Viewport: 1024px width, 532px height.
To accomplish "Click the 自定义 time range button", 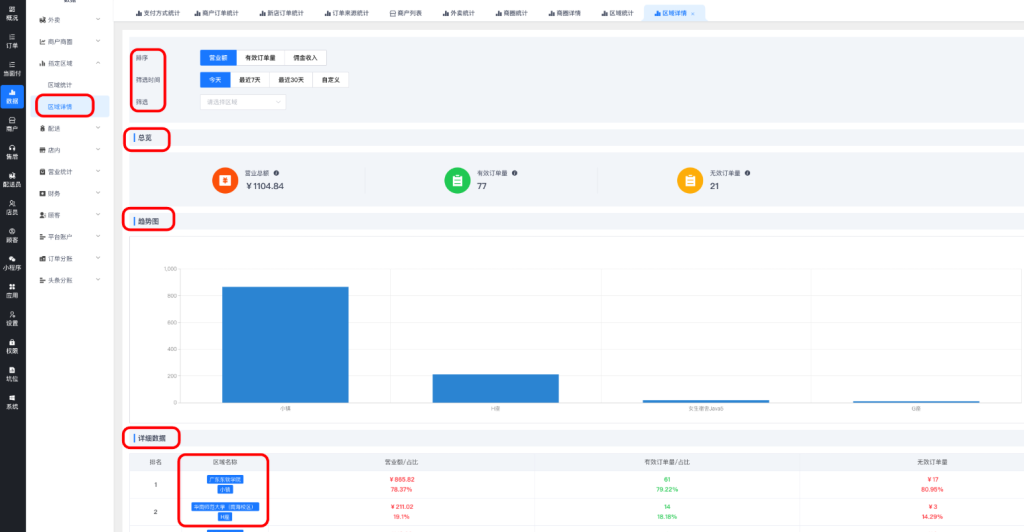I will (331, 80).
